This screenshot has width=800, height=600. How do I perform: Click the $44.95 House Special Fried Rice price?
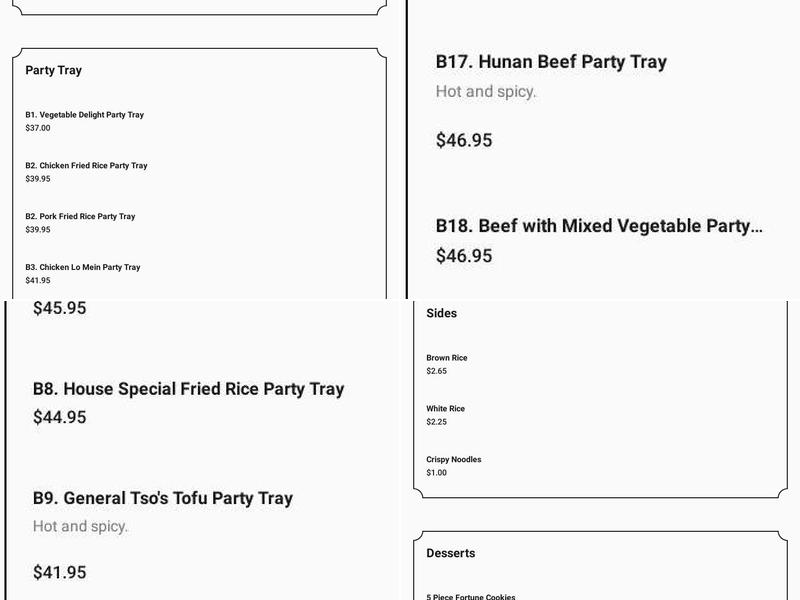[x=60, y=417]
